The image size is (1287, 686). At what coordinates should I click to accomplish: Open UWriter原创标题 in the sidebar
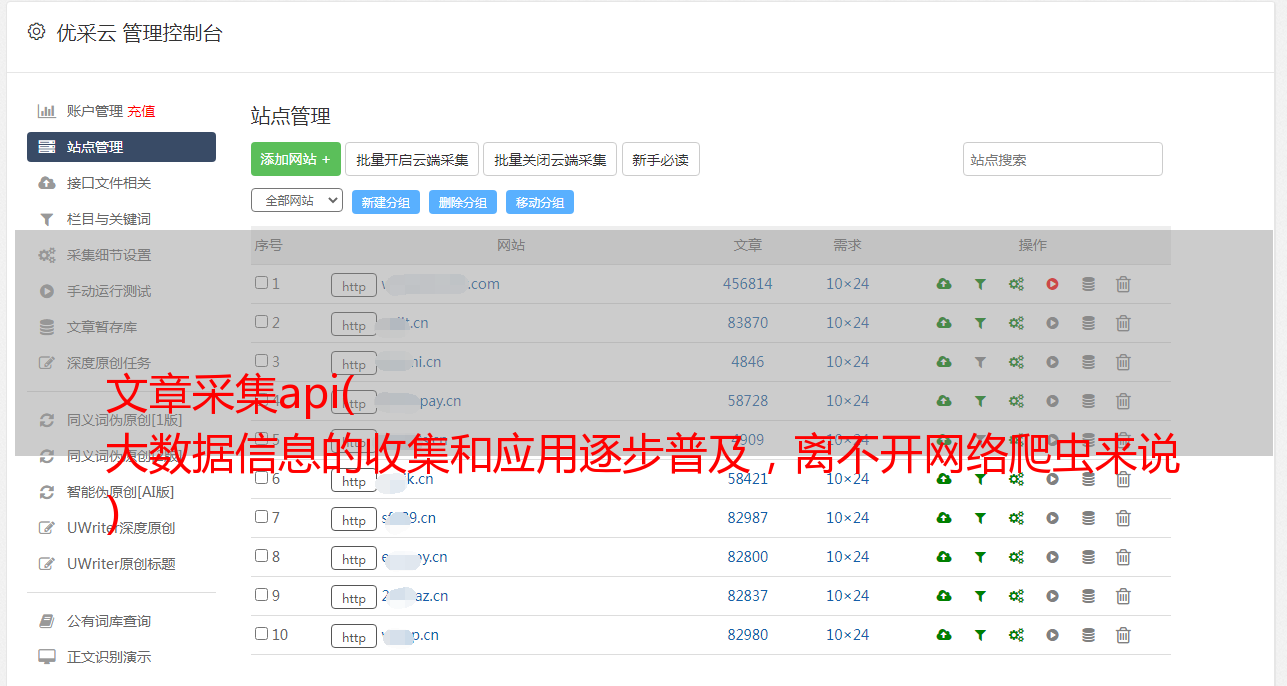121,564
